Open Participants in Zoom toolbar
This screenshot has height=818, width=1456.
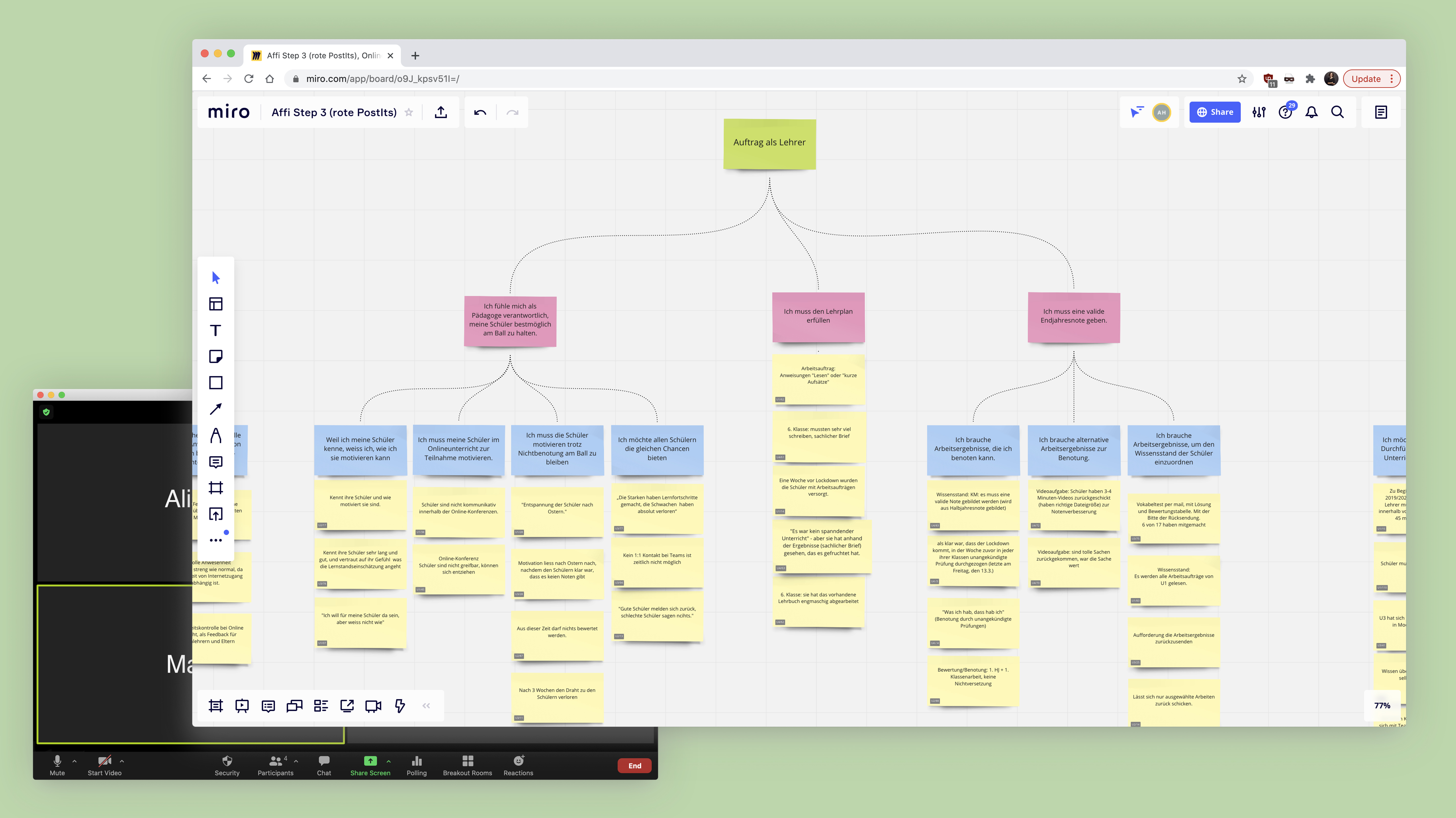[275, 765]
